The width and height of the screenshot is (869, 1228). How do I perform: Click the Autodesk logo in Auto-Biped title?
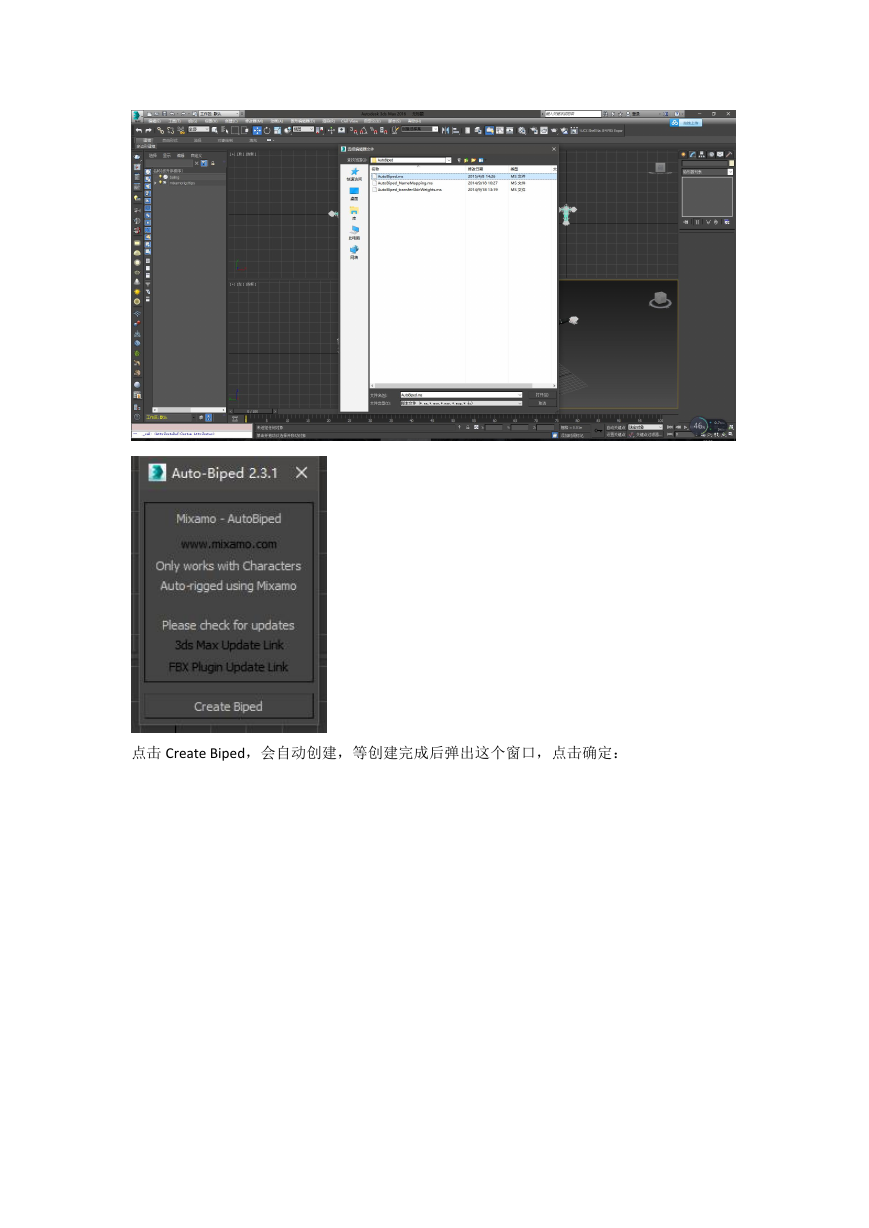point(156,473)
